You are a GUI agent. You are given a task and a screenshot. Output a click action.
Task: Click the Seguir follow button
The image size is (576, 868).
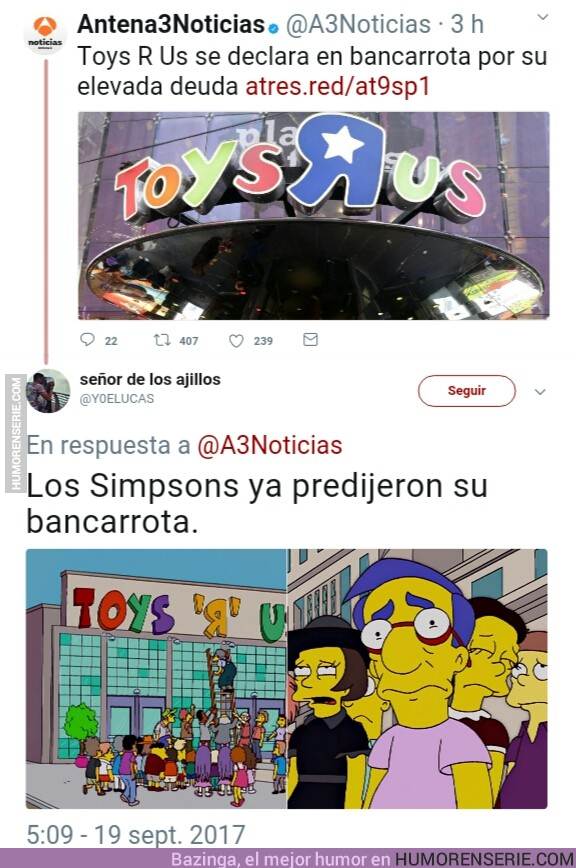point(466,391)
